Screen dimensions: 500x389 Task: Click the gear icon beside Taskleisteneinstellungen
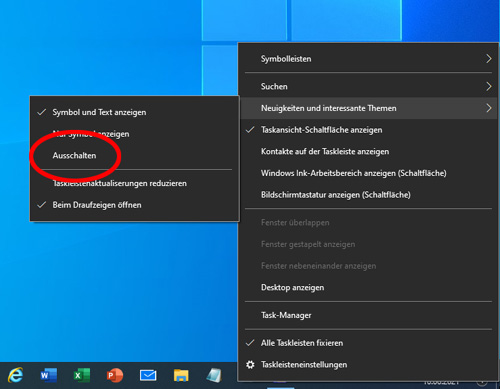[250, 365]
